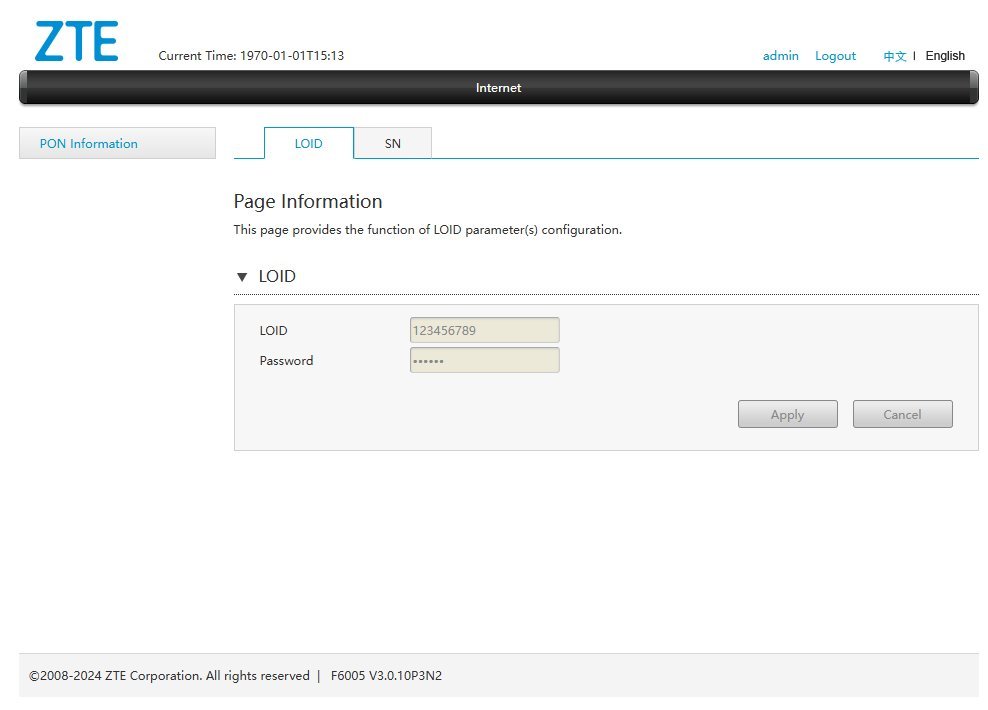This screenshot has width=988, height=710.
Task: Select the LOID tab
Action: coord(308,143)
